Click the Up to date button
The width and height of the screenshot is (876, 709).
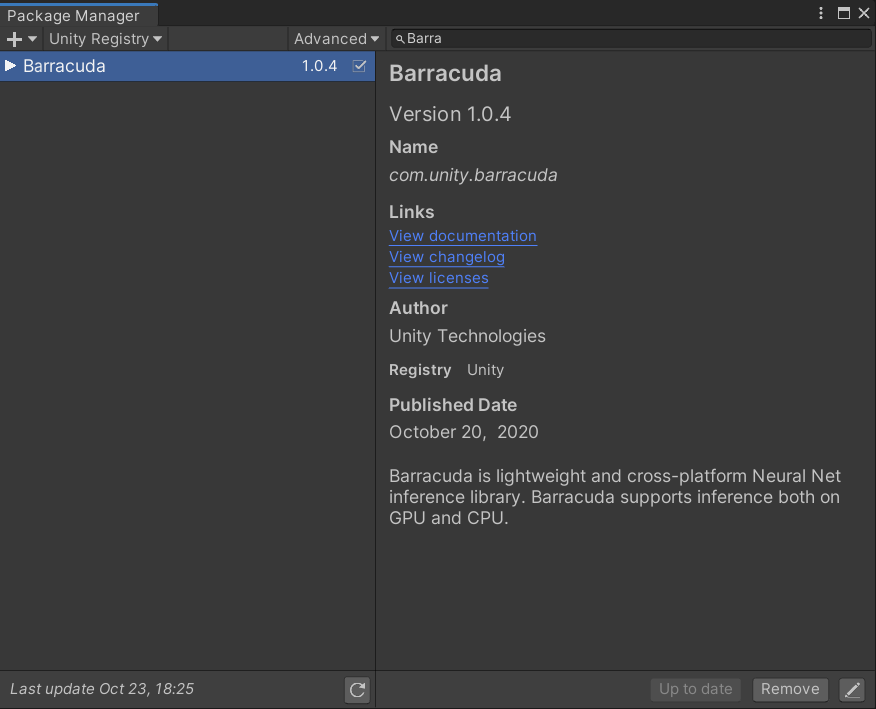696,689
